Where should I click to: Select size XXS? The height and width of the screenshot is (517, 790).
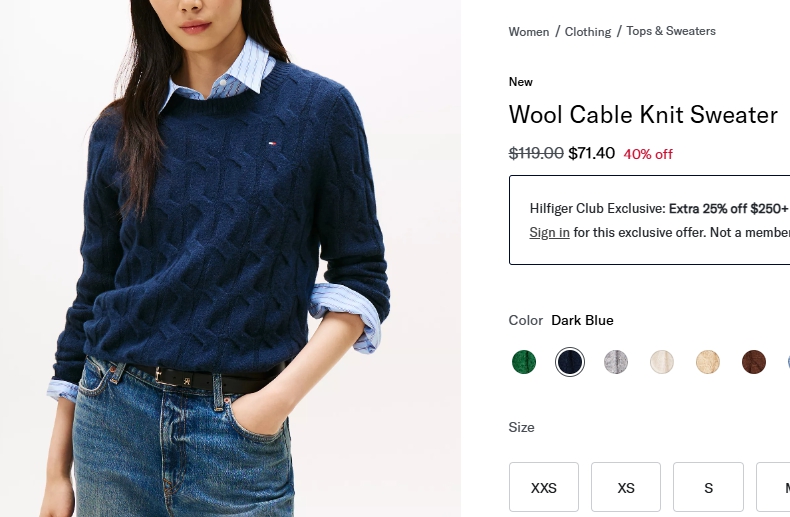[x=544, y=488]
